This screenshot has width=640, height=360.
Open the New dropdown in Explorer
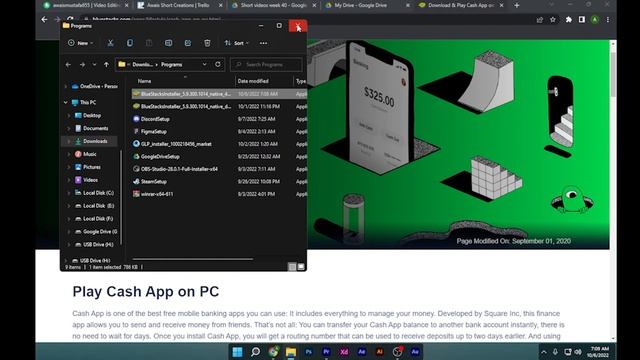click(80, 43)
